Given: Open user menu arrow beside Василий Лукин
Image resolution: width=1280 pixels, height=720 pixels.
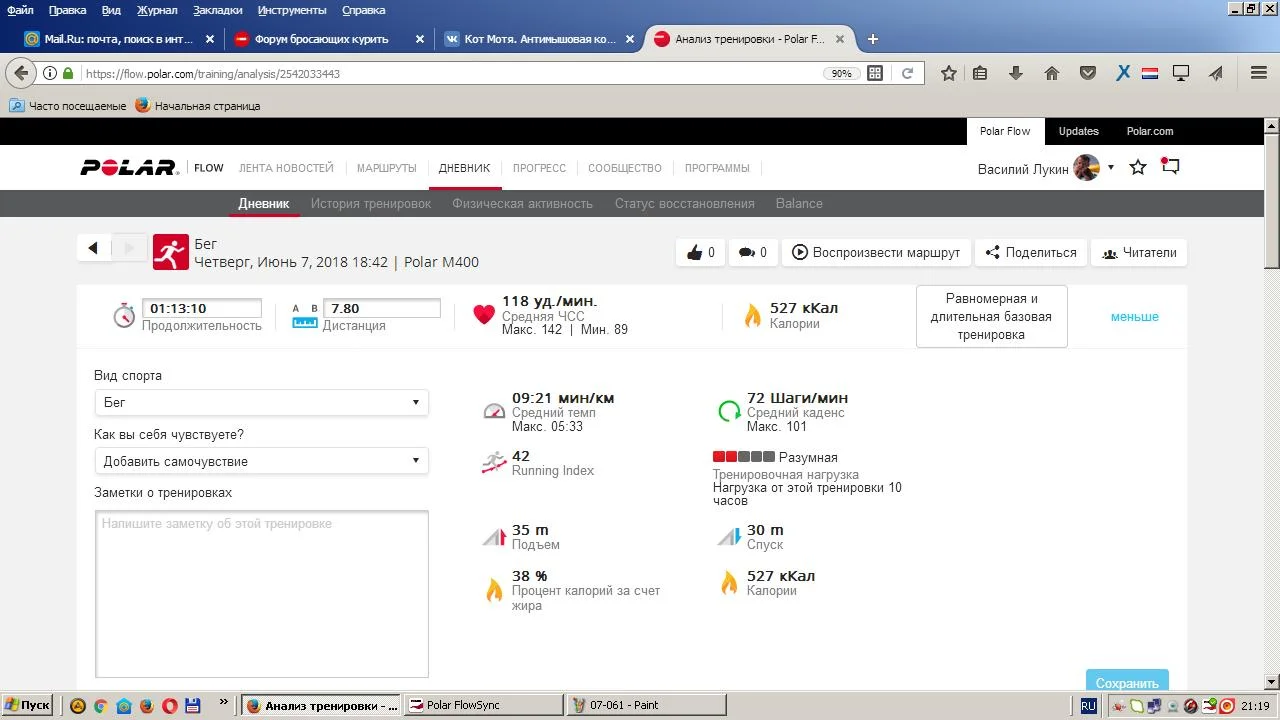Looking at the screenshot, I should pyautogui.click(x=1111, y=167).
